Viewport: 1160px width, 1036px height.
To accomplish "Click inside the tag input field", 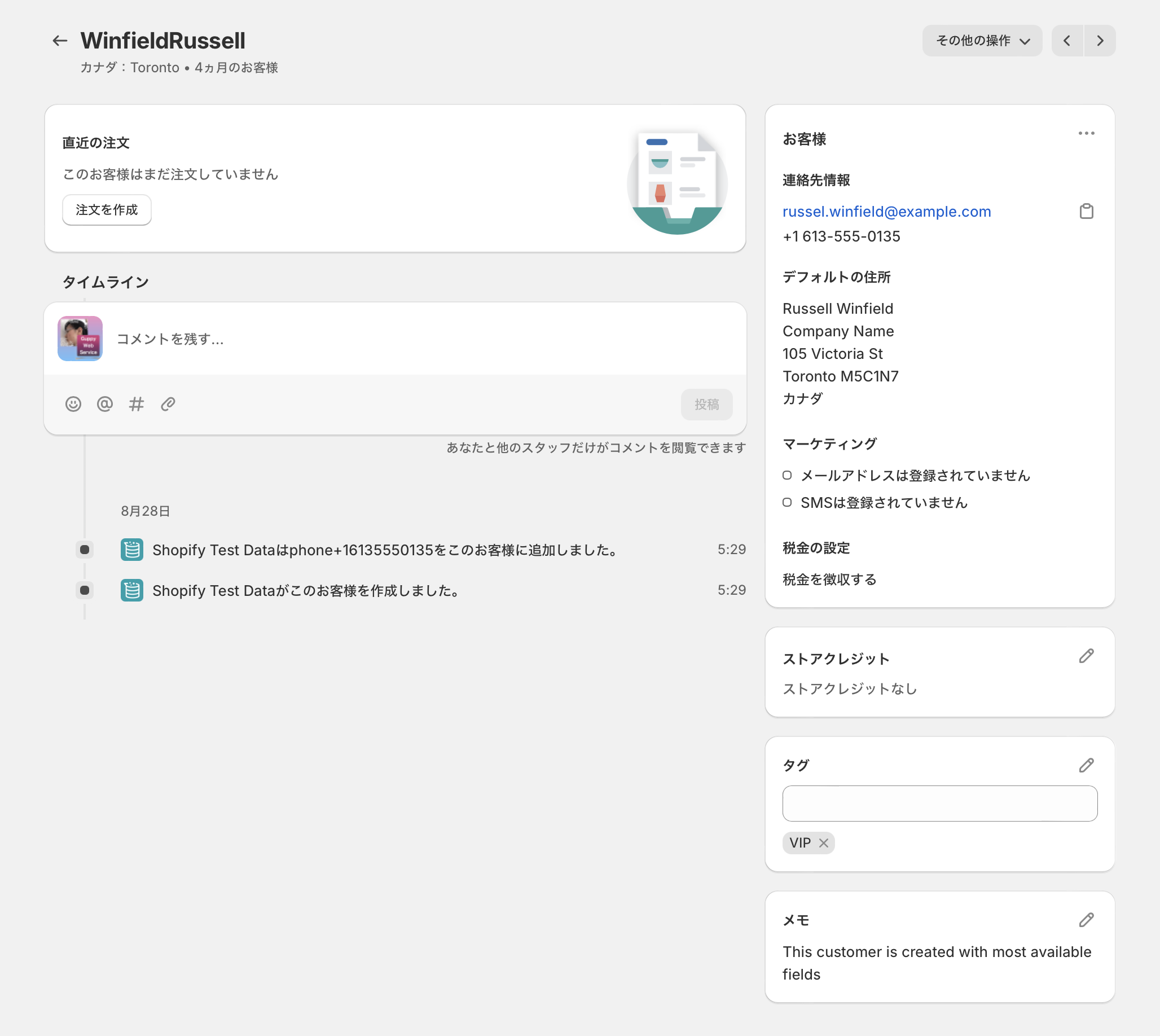I will coord(939,803).
